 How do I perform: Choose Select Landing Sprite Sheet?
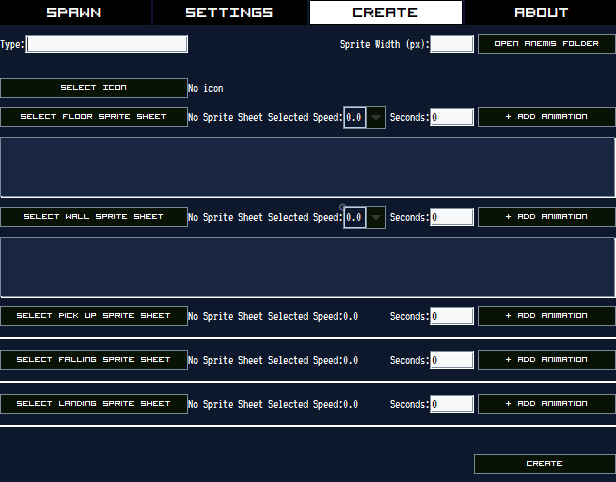[x=94, y=404]
